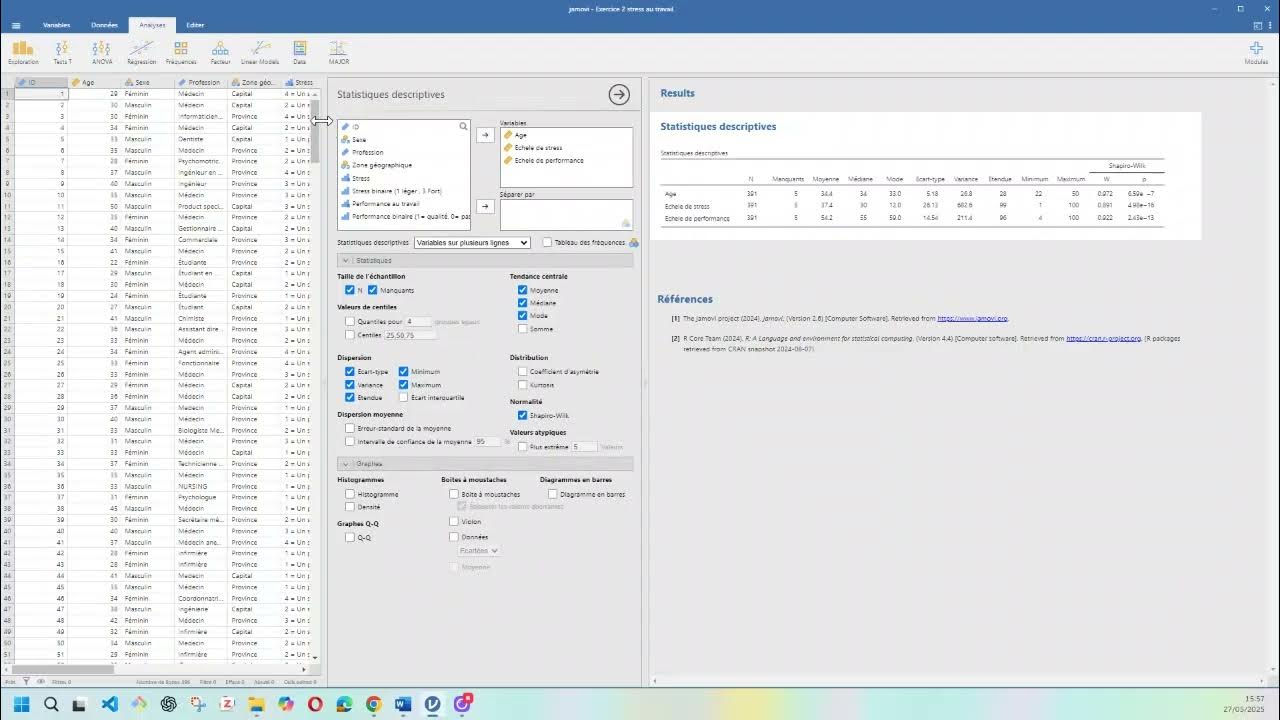Open the cran.r-project.org reference link
Viewport: 1280px width, 720px height.
click(x=1103, y=338)
